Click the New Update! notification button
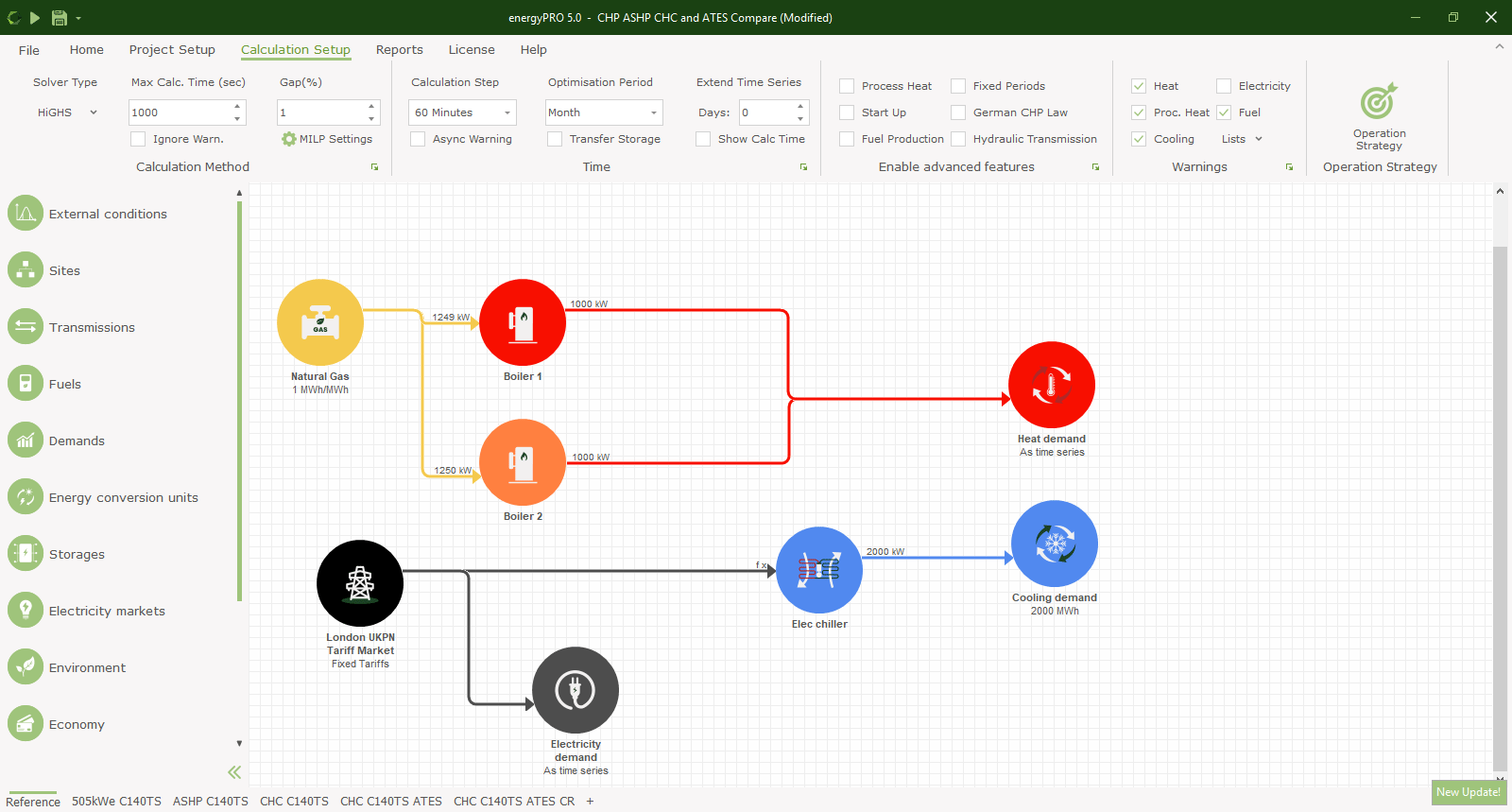Screen dimensions: 1512x812 [x=1468, y=792]
